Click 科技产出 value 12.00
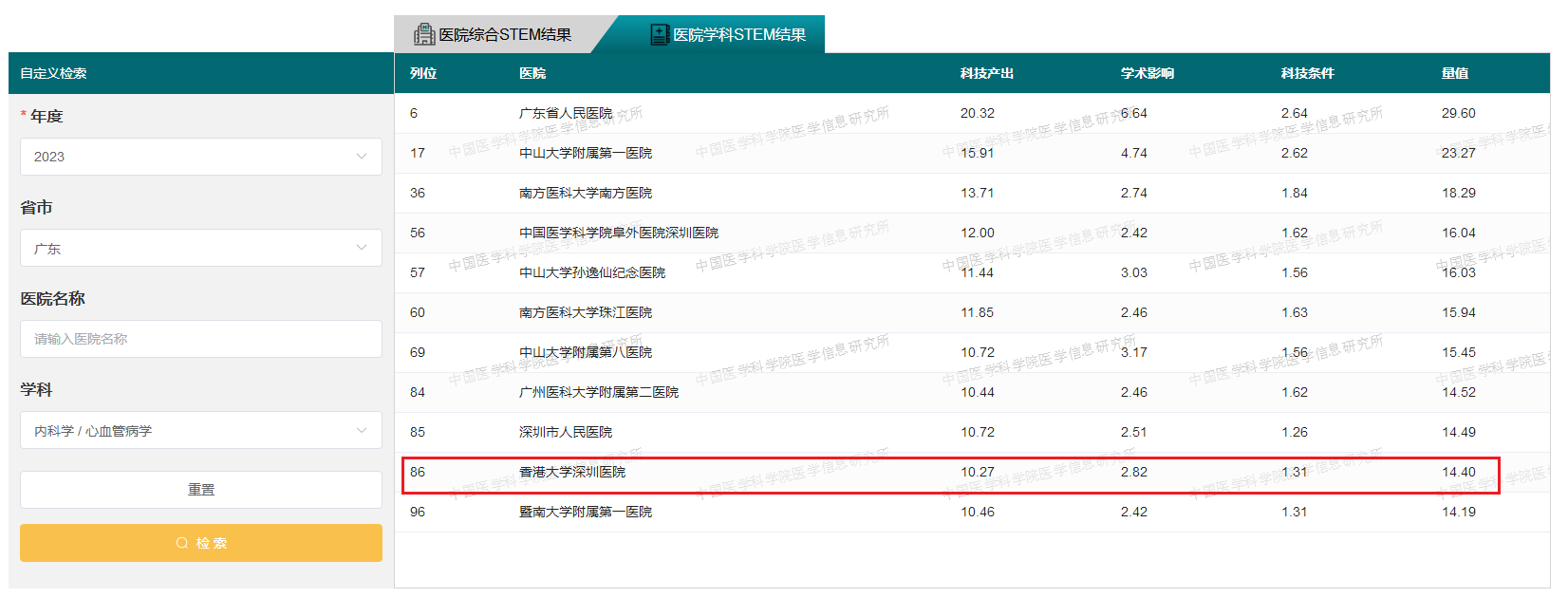Viewport: 1568px width, 598px height. pyautogui.click(x=978, y=233)
